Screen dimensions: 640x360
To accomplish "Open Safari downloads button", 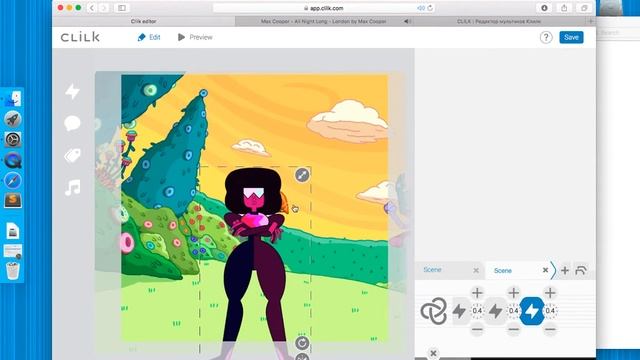I will tap(544, 8).
